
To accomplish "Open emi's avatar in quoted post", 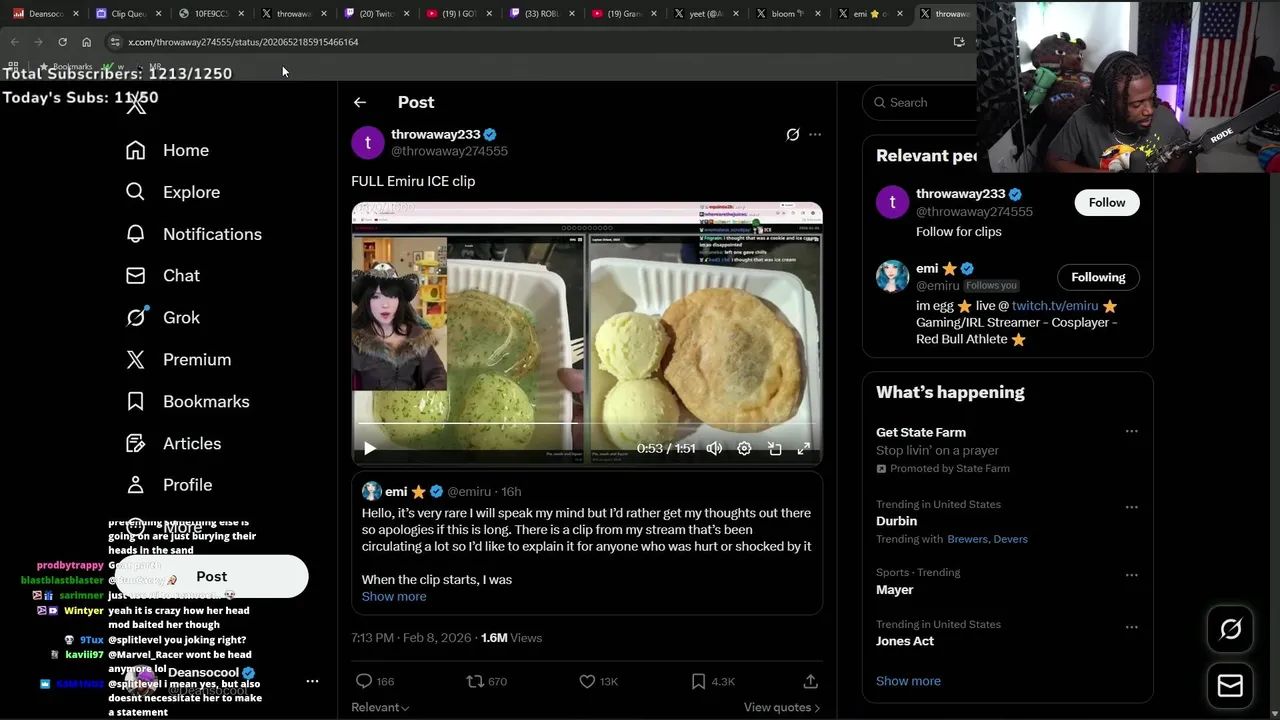I will [x=372, y=491].
